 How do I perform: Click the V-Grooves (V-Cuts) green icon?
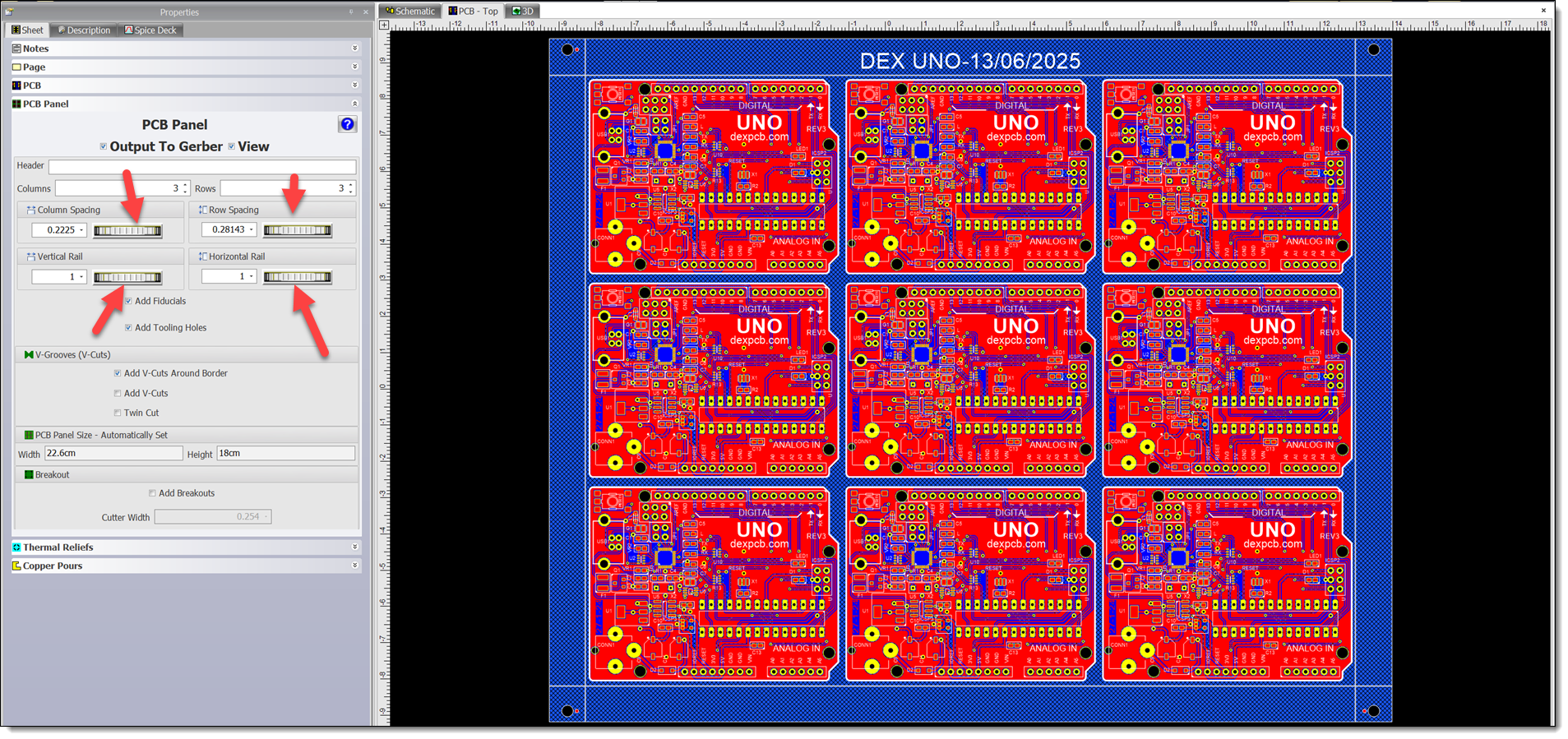tap(29, 355)
